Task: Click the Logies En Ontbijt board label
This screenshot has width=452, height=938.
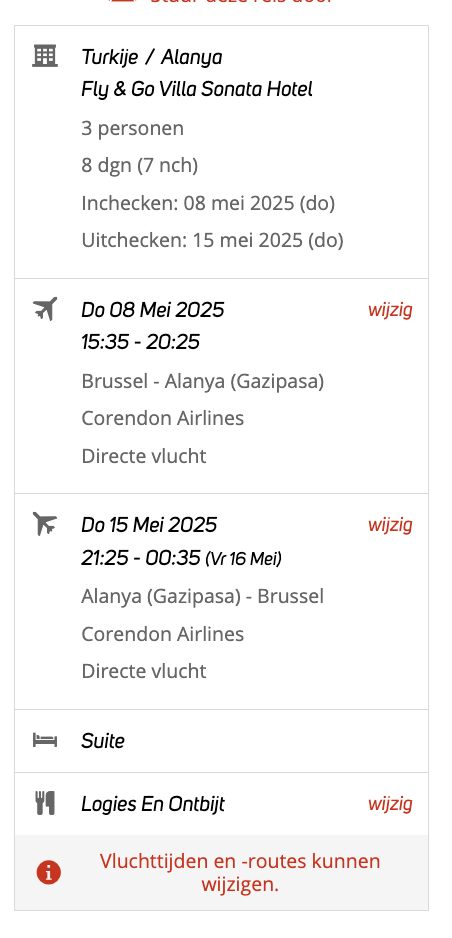Action: (x=152, y=804)
